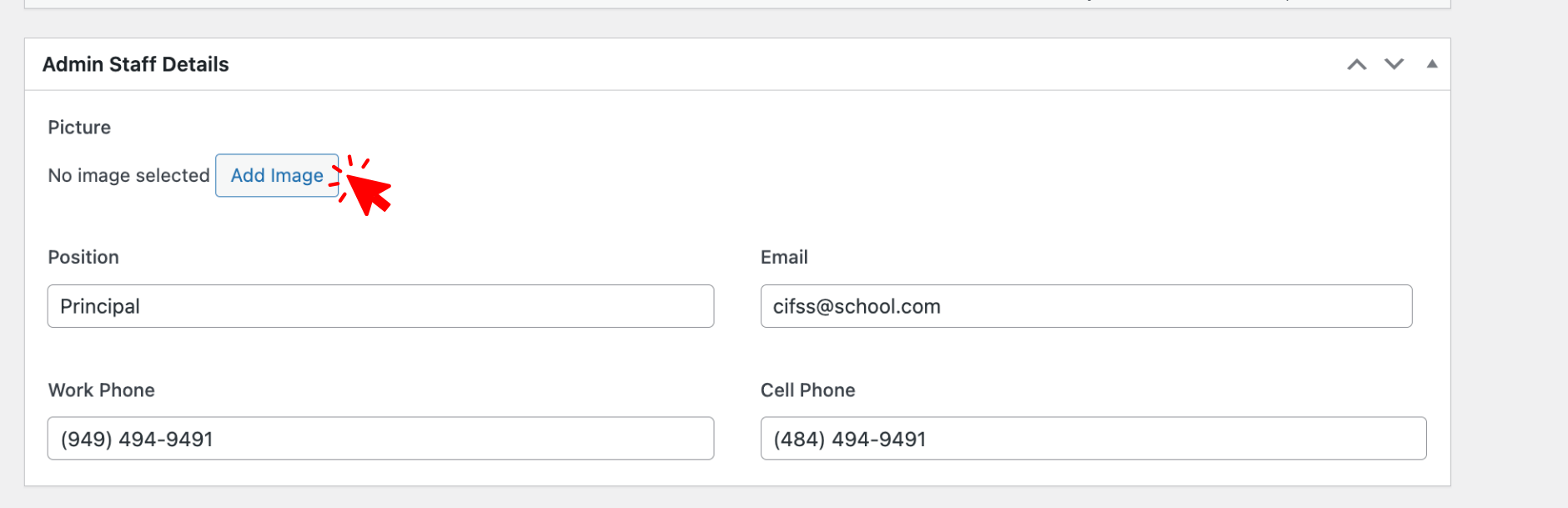Click the red arrow cursor graphic
Image resolution: width=1568 pixels, height=508 pixels.
[x=369, y=192]
